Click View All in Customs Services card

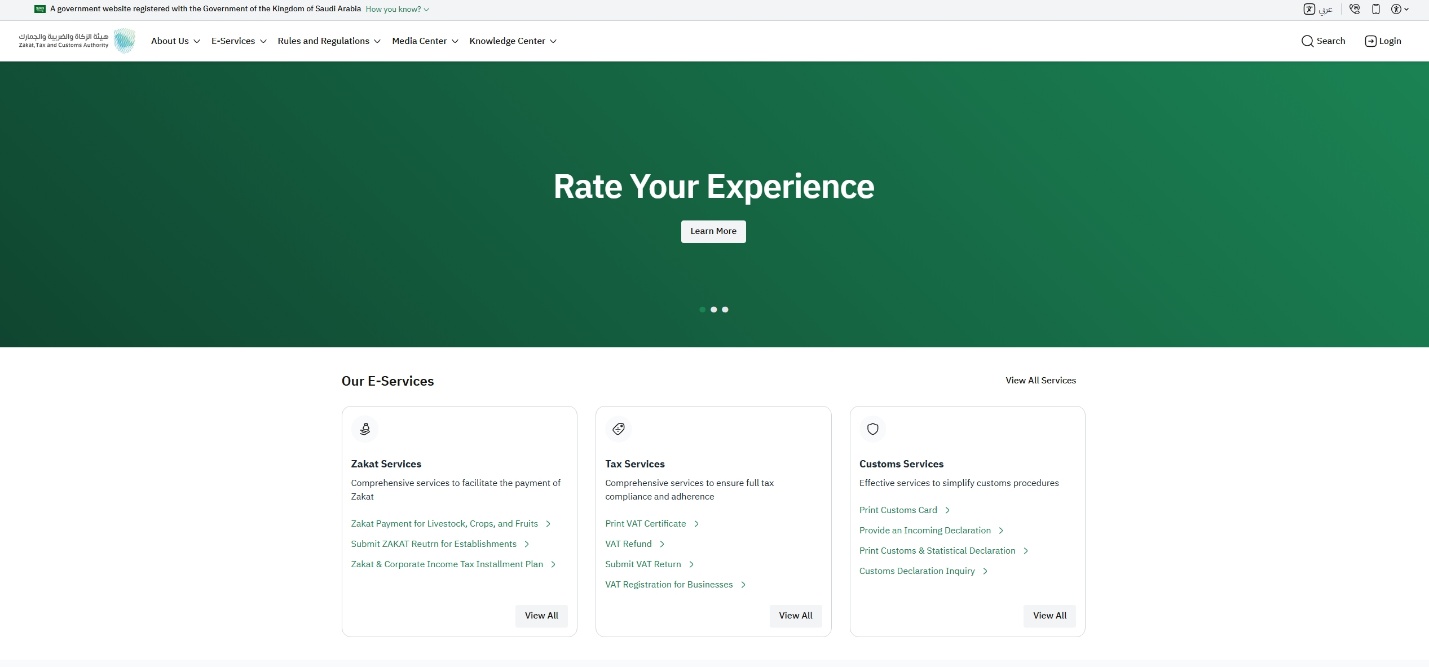coord(1049,616)
